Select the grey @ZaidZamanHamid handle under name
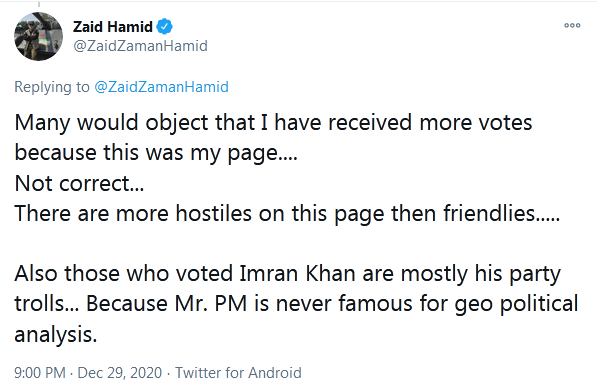This screenshot has width=597, height=392. pyautogui.click(x=140, y=46)
